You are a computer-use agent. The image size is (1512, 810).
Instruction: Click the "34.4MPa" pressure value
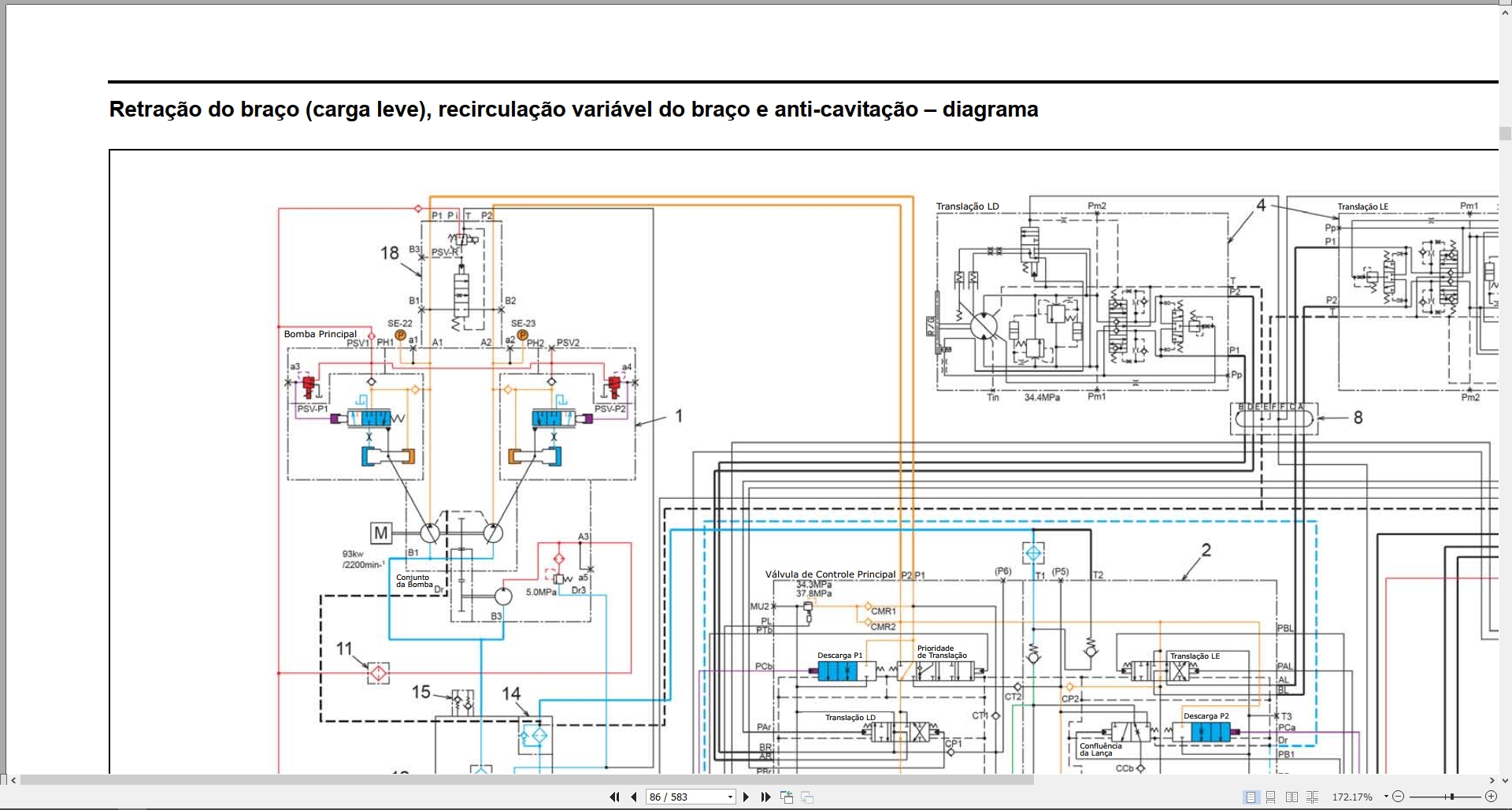[1042, 398]
